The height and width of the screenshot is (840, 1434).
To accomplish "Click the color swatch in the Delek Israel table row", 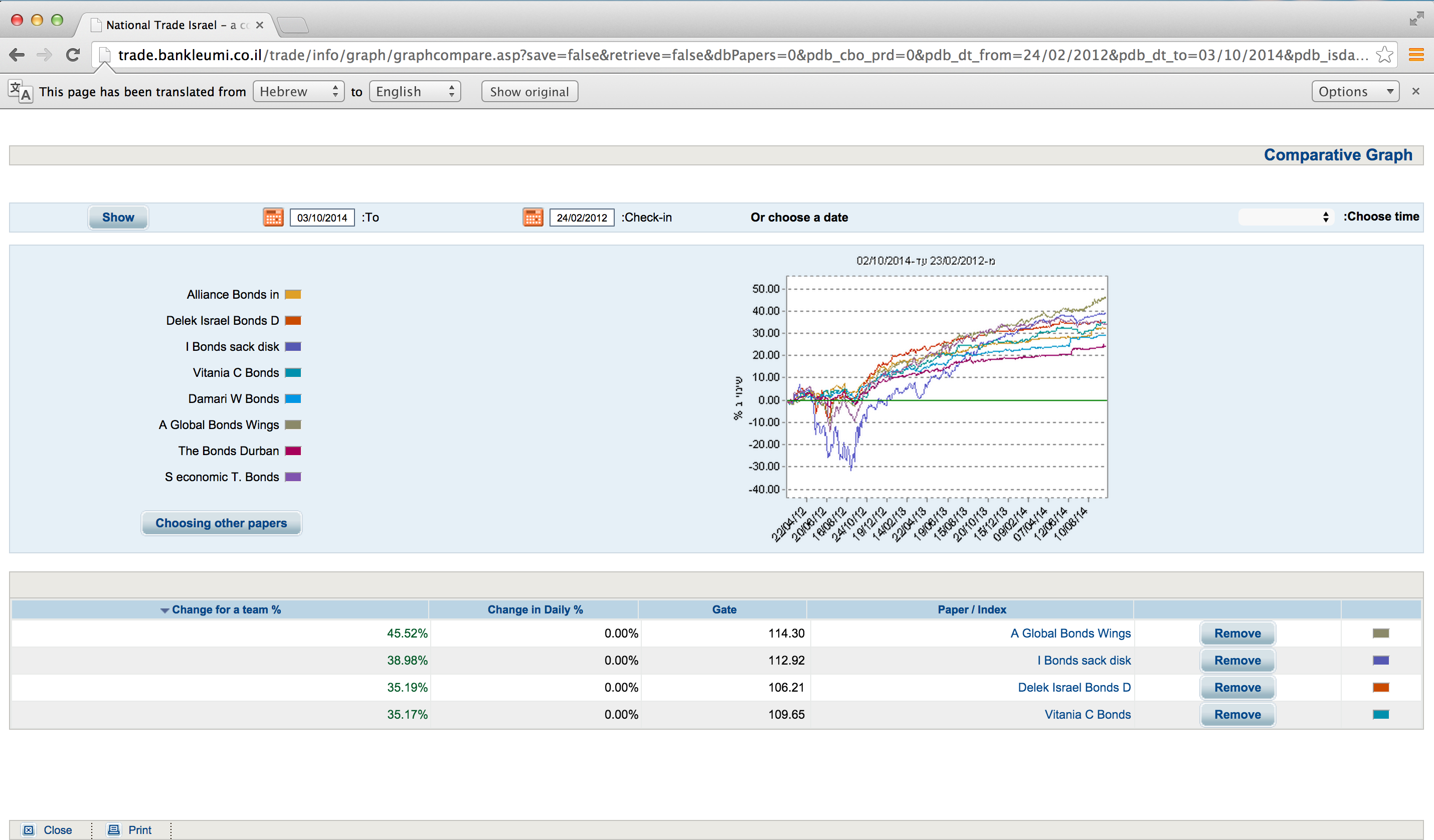I will [1381, 688].
